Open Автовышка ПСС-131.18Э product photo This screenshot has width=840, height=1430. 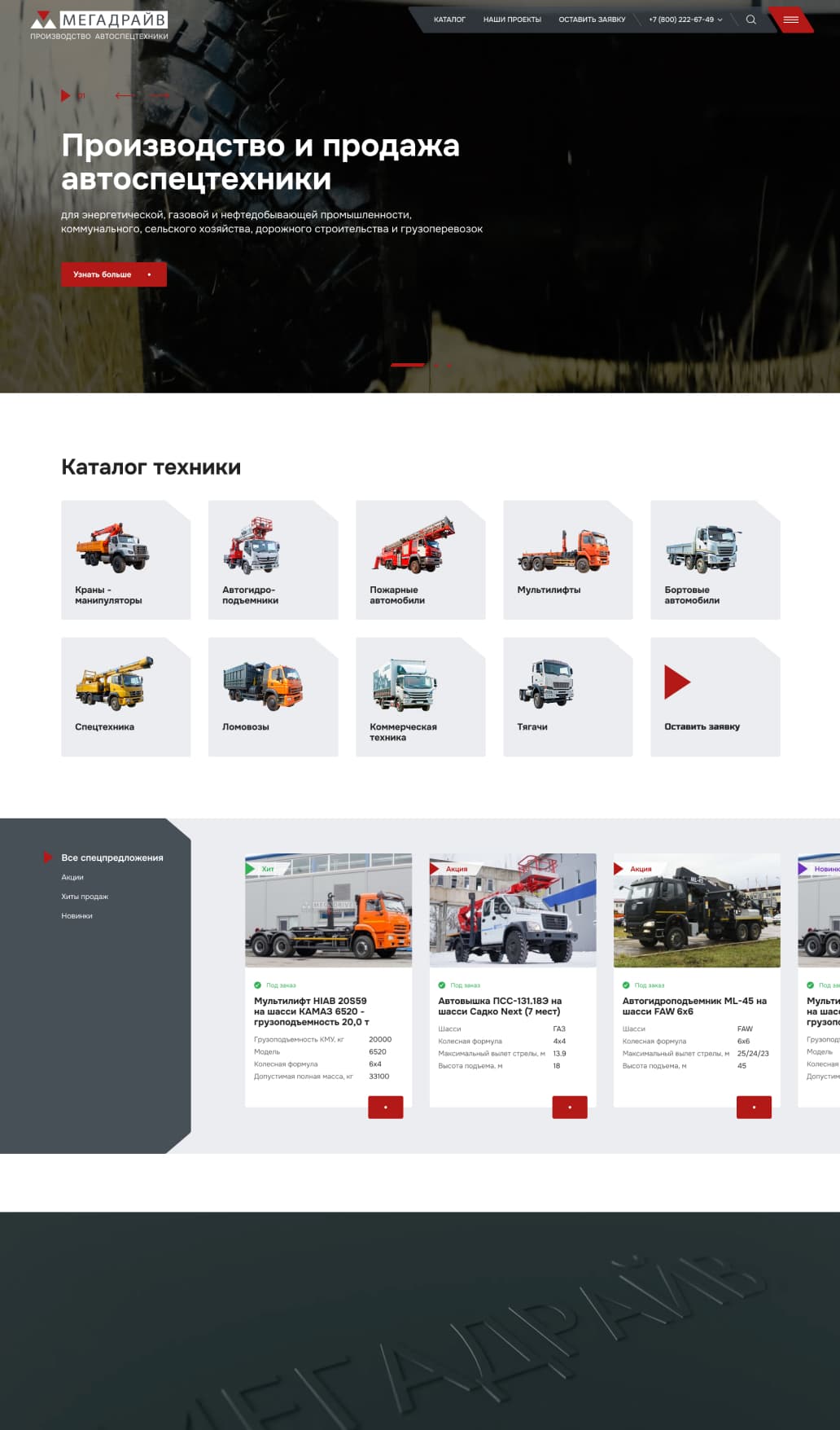[x=513, y=910]
